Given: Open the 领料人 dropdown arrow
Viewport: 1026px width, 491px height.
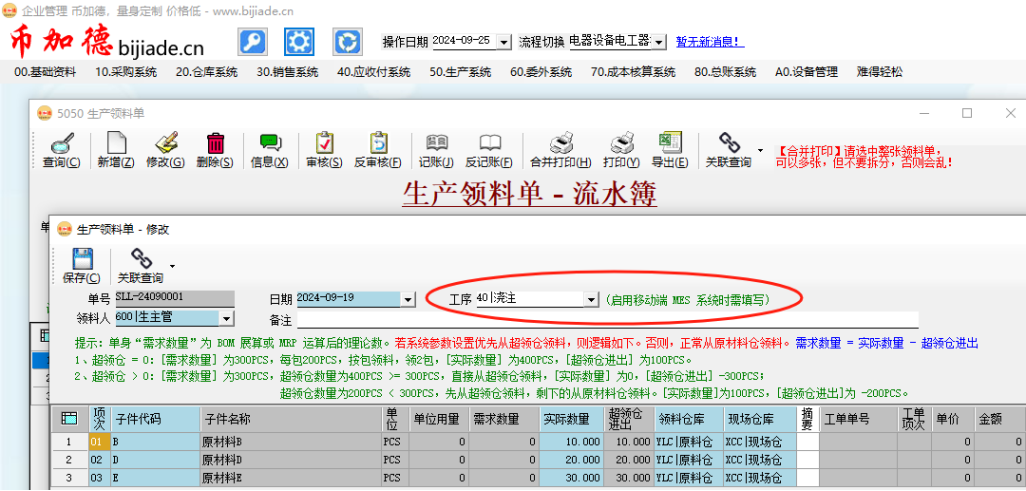Looking at the screenshot, I should click(x=227, y=318).
